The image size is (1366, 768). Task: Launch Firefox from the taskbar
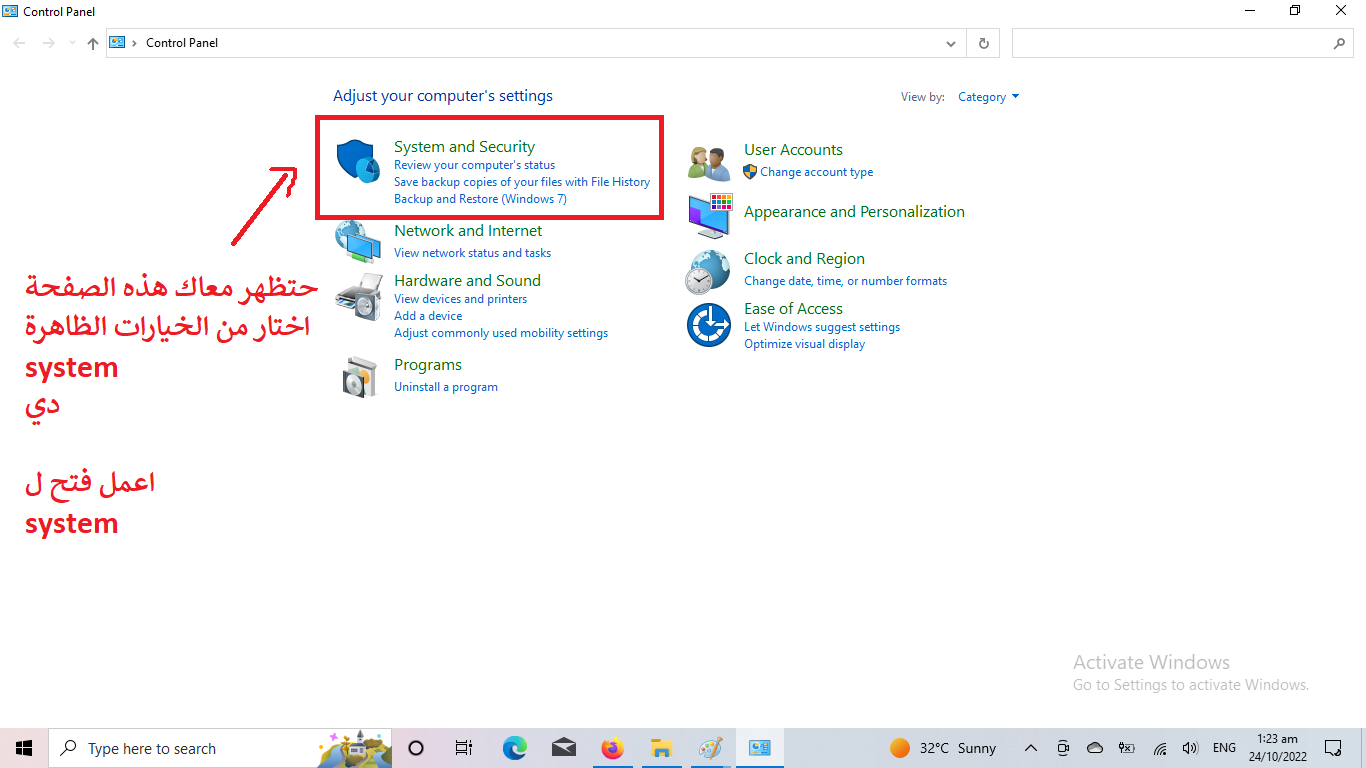point(612,748)
